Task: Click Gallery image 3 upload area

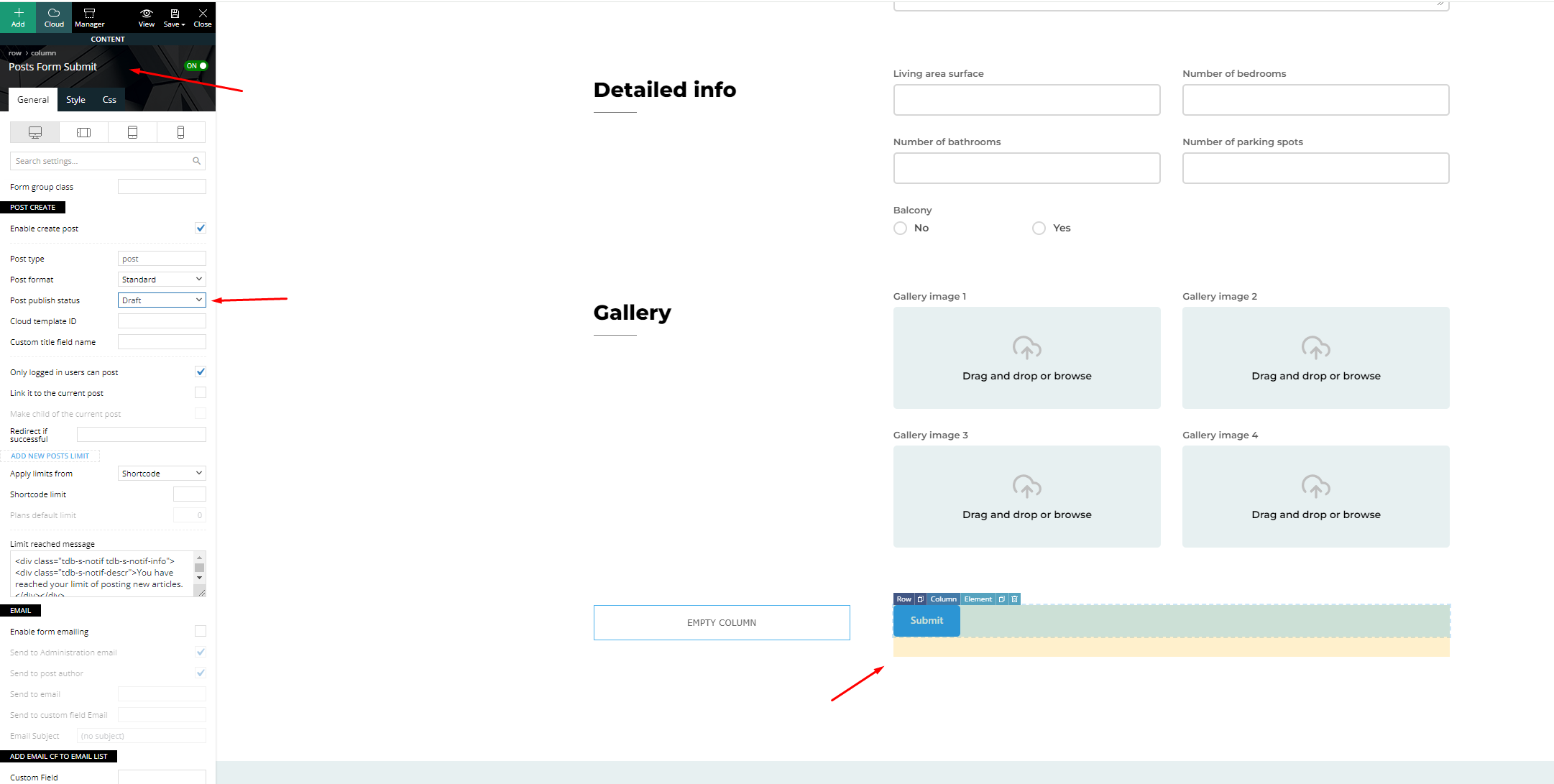Action: click(x=1026, y=497)
